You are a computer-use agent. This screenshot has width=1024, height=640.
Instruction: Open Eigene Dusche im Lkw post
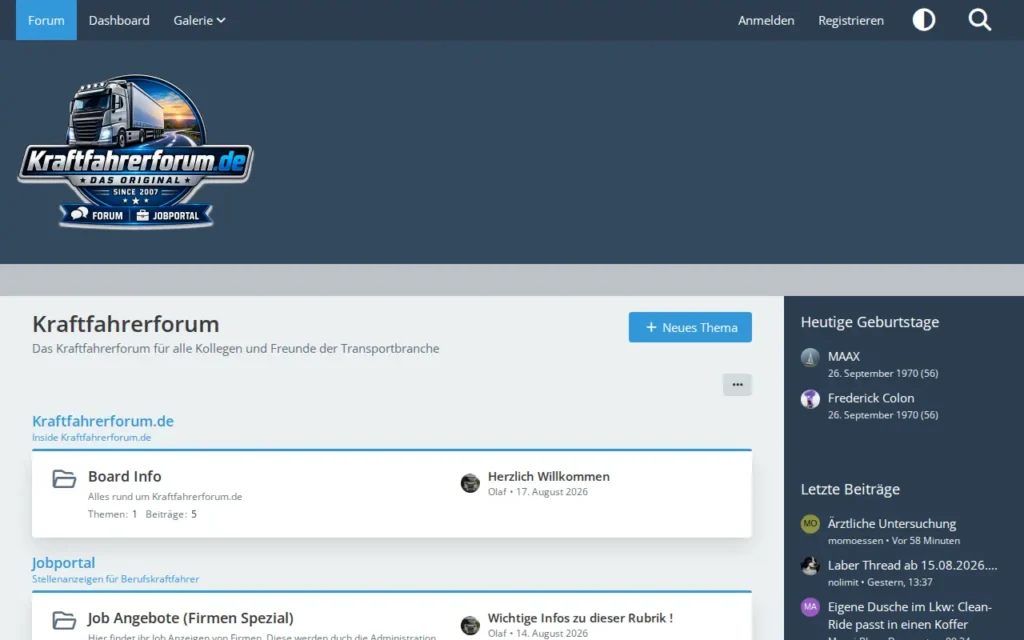point(910,615)
